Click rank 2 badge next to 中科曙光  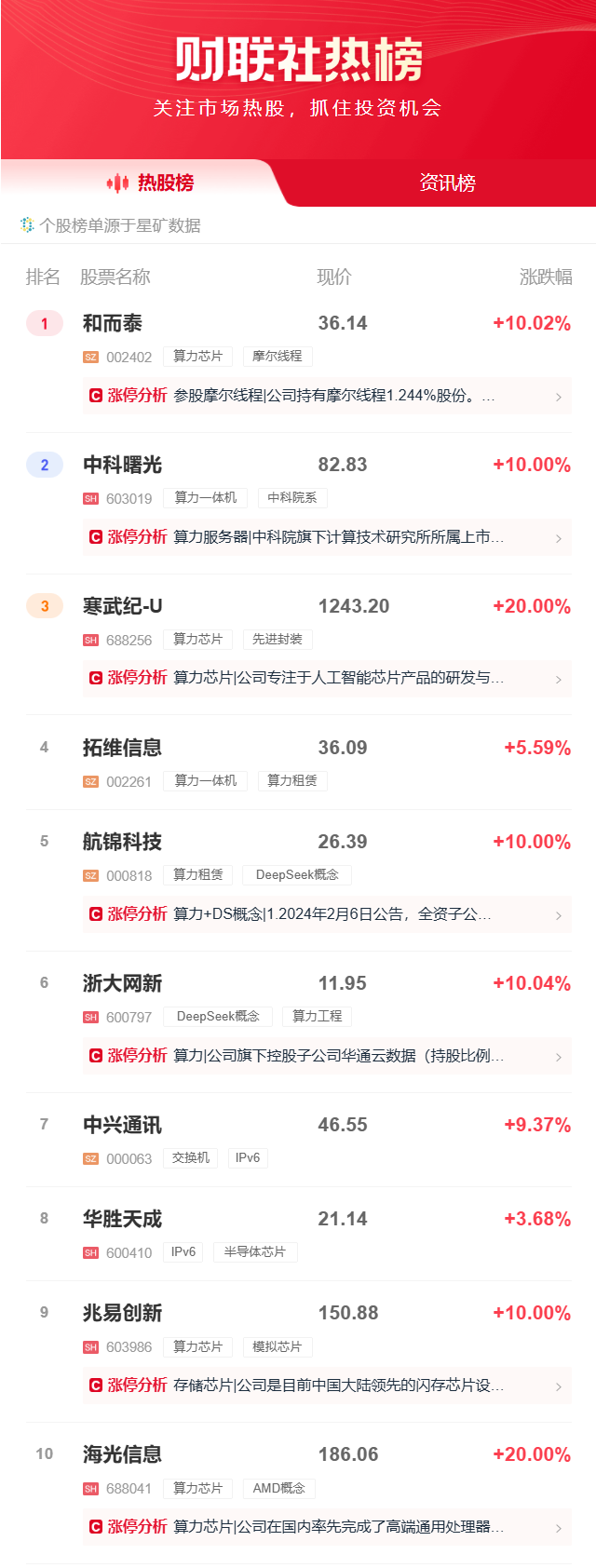[x=44, y=466]
